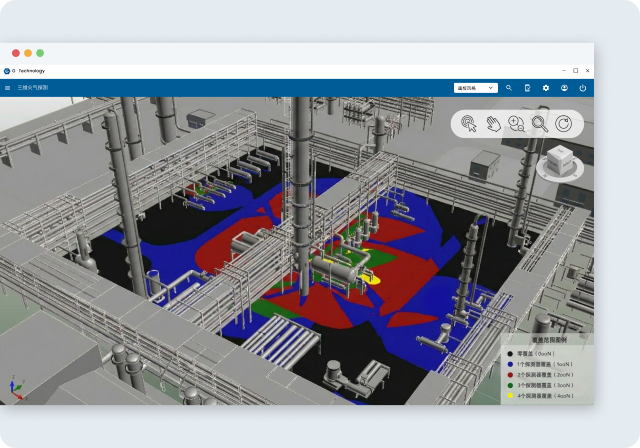Expand the style dropdown in header
The image size is (640, 448).
coord(475,88)
